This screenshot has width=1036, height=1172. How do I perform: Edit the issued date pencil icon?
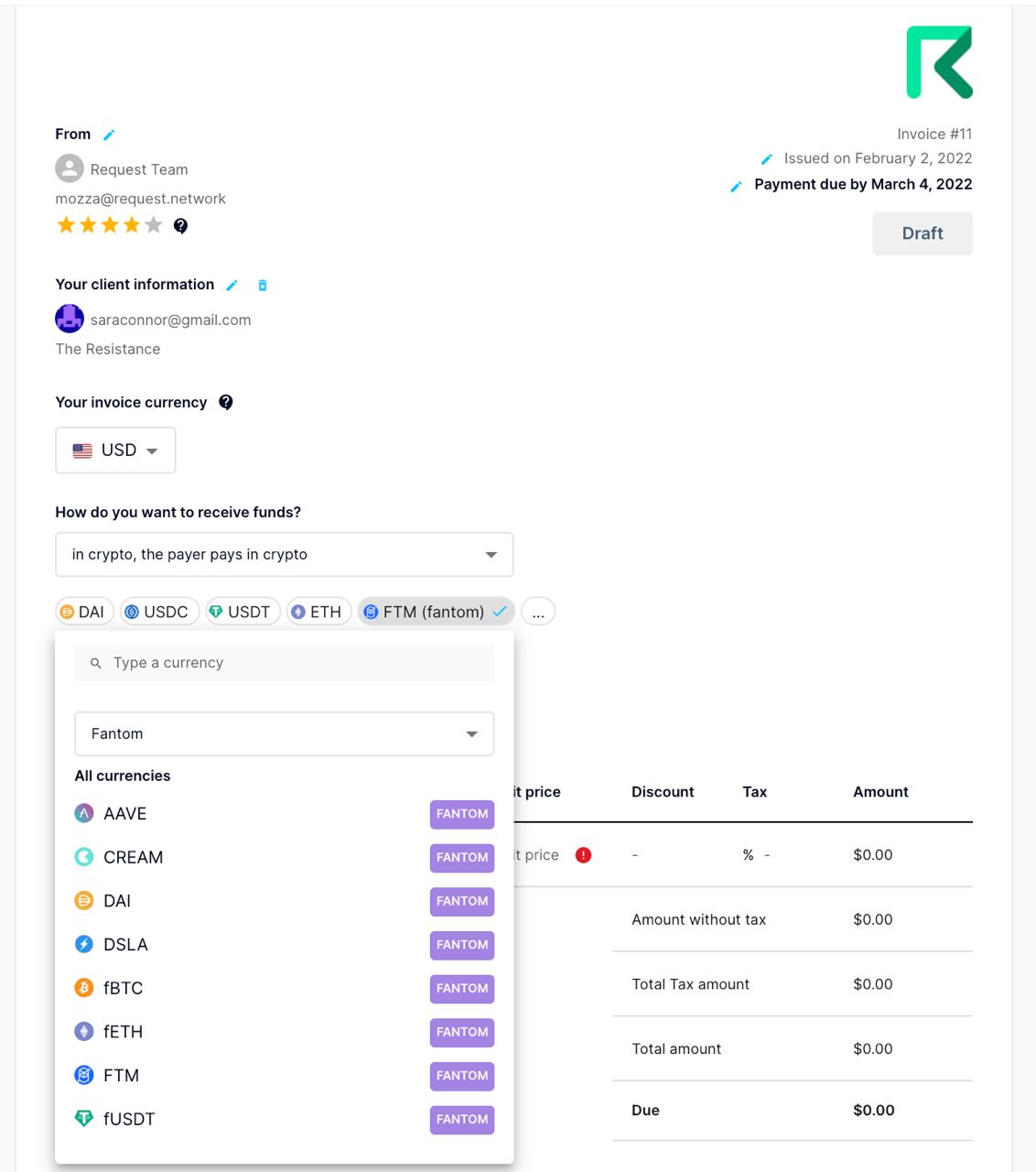point(767,159)
